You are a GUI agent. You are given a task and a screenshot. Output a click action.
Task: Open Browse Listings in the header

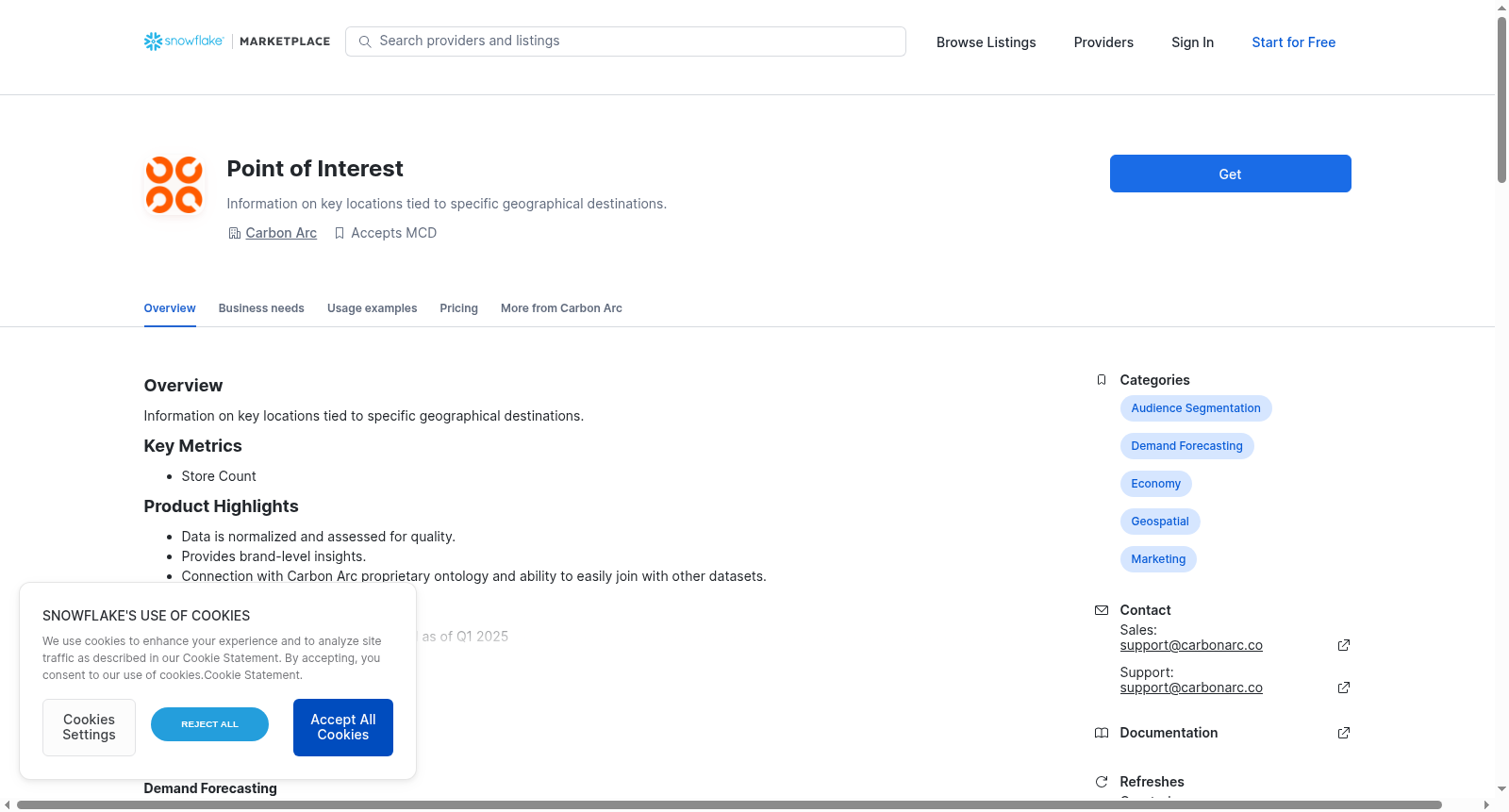click(987, 42)
